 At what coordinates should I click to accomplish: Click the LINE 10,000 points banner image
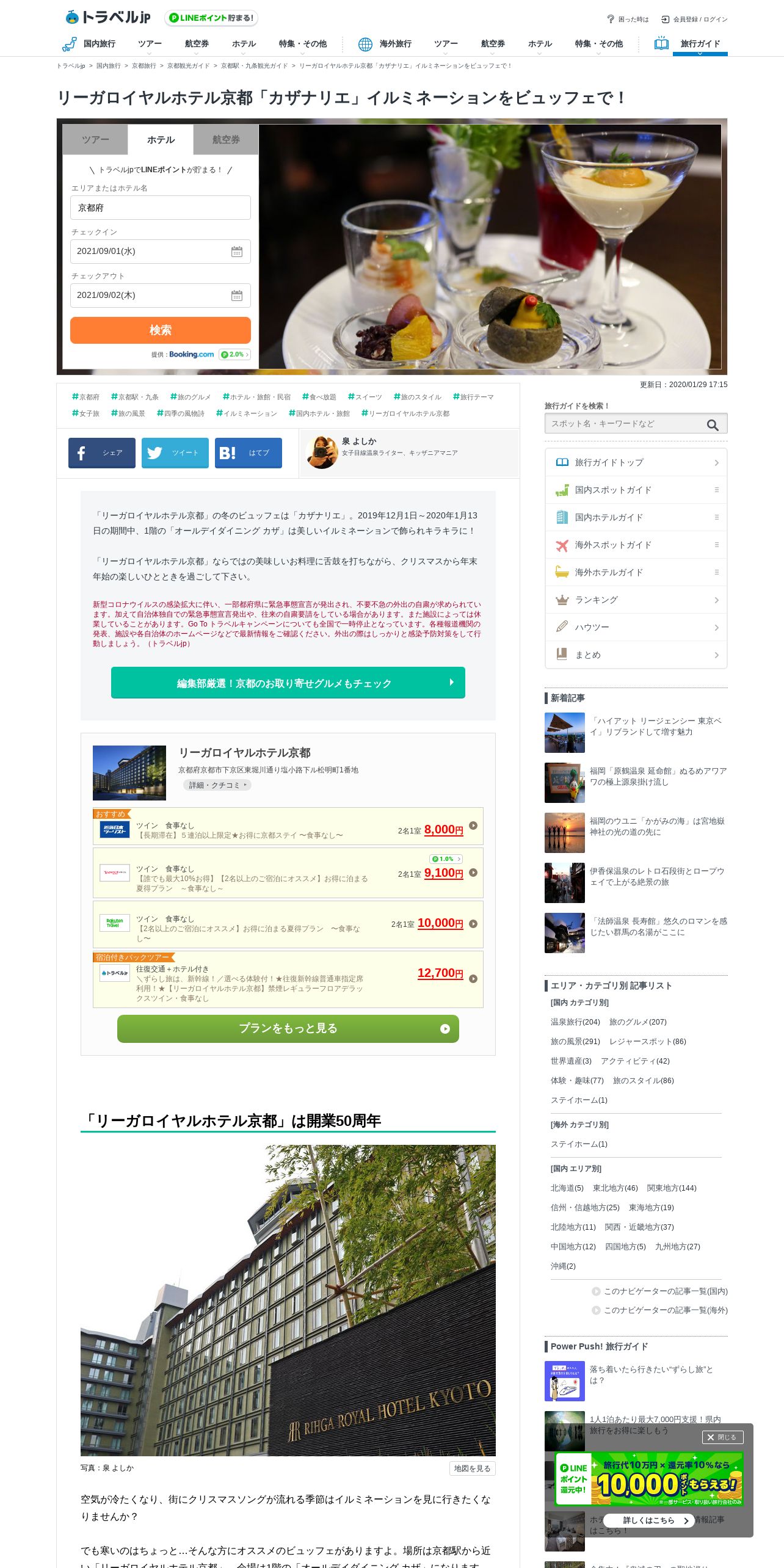point(649,1479)
